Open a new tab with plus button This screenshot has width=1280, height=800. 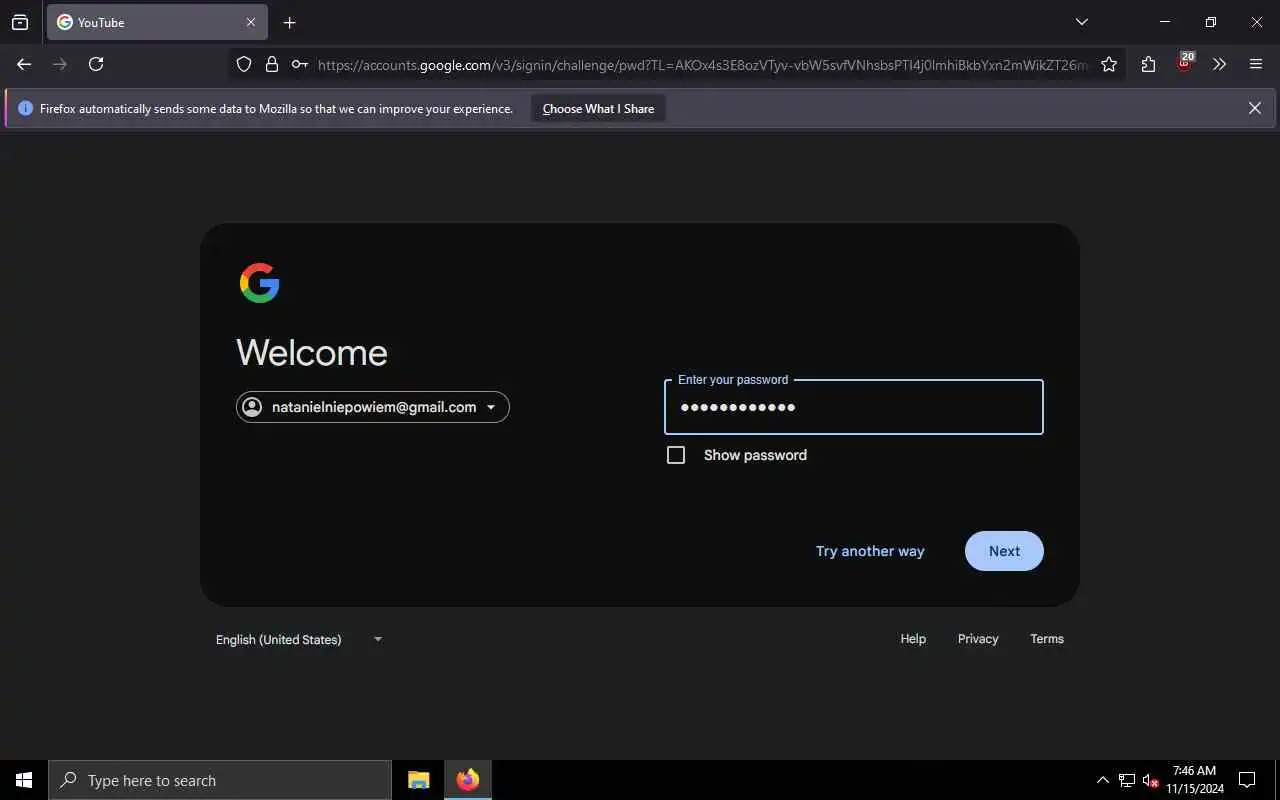(x=290, y=22)
